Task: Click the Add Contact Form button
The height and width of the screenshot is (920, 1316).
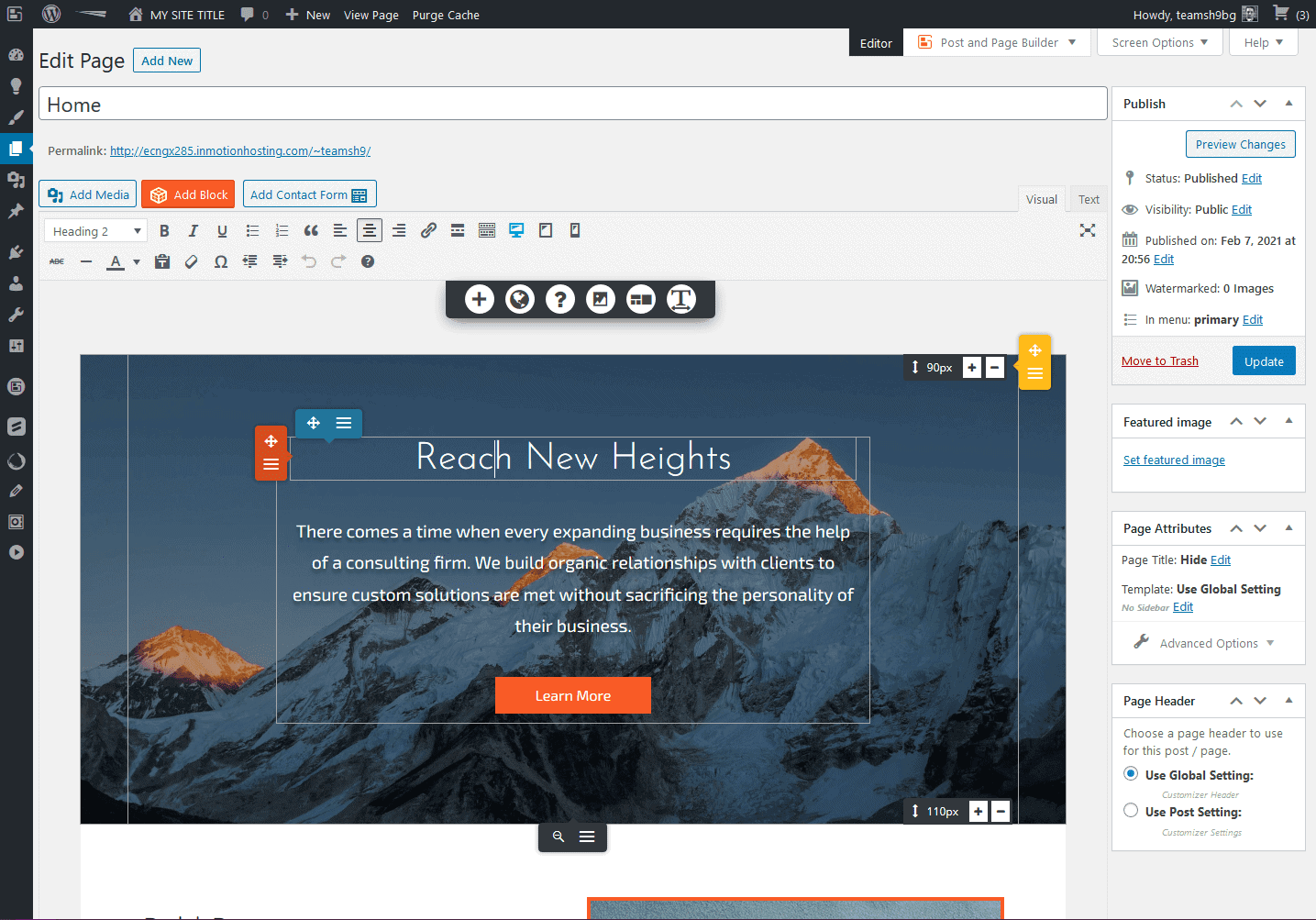Action: [x=309, y=194]
